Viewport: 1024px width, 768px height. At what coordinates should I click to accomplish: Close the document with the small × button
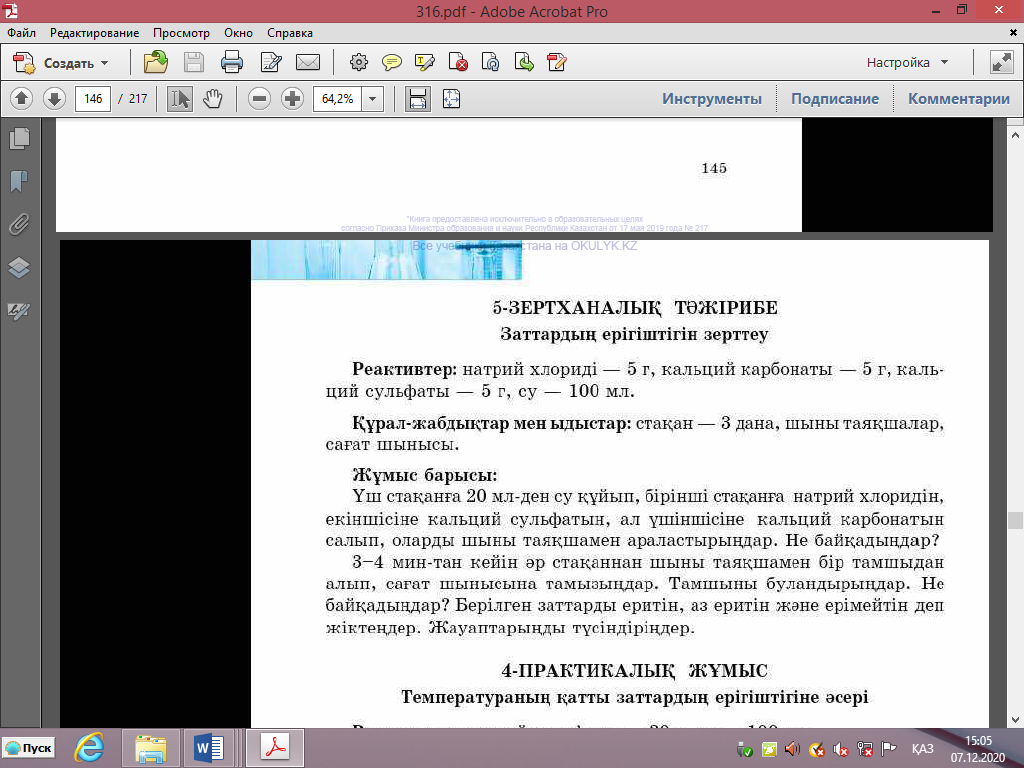(1013, 32)
